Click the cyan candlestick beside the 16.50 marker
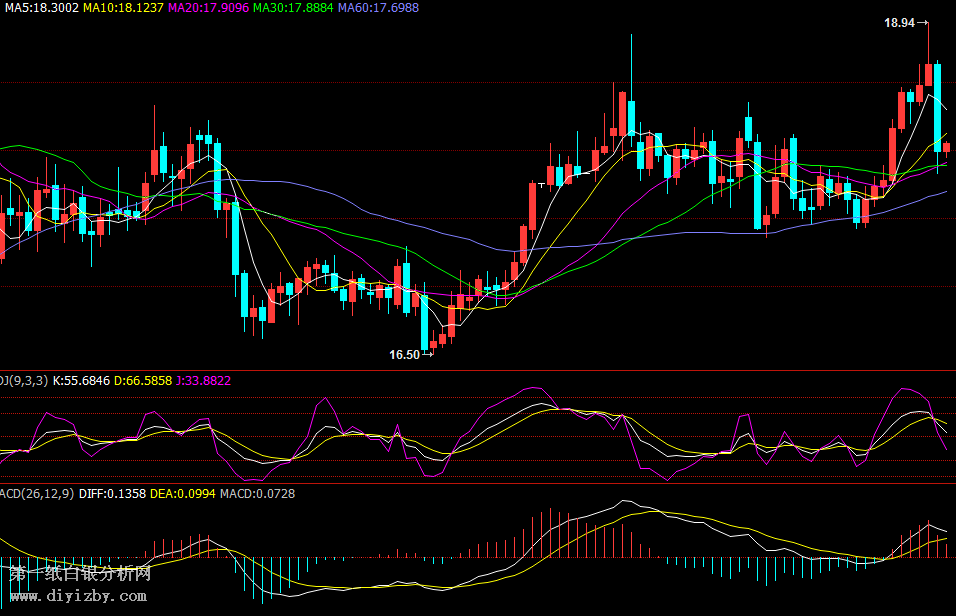 pyautogui.click(x=424, y=322)
